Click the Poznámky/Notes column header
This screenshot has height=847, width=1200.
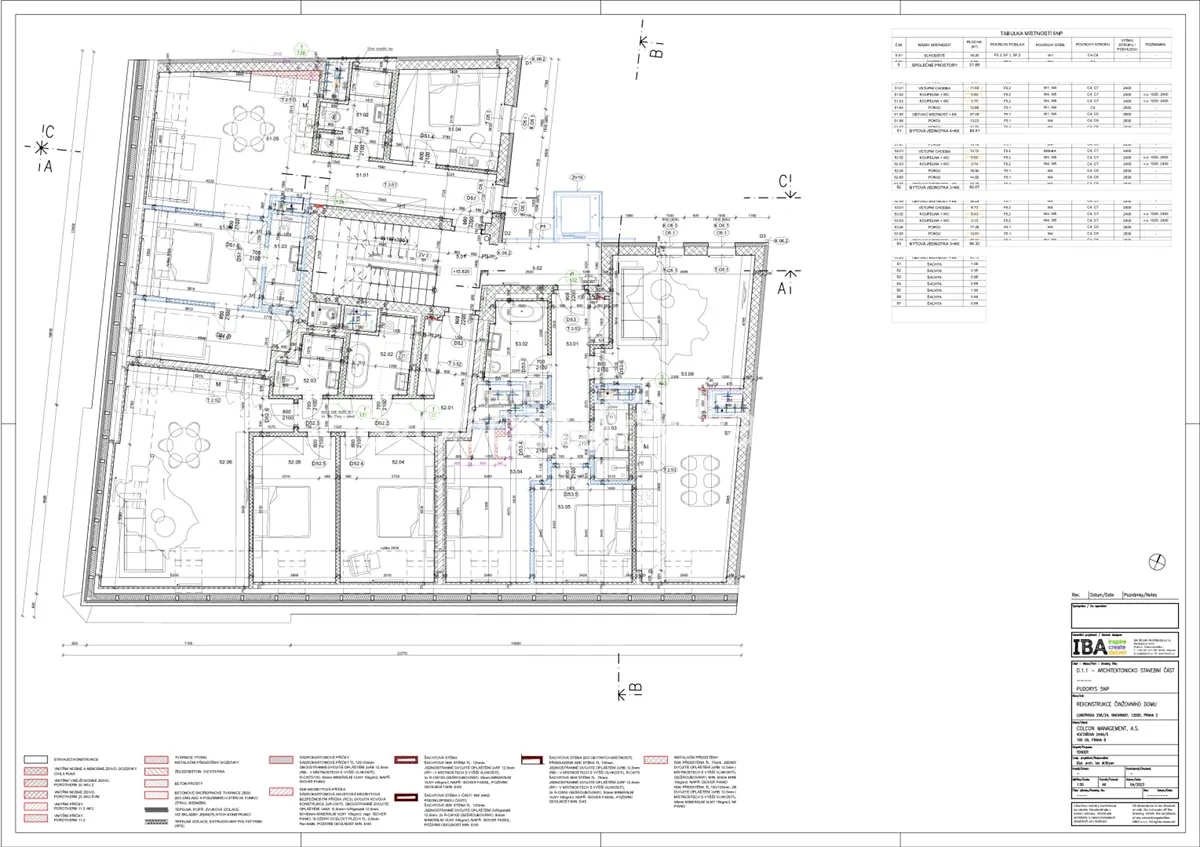[x=1143, y=594]
